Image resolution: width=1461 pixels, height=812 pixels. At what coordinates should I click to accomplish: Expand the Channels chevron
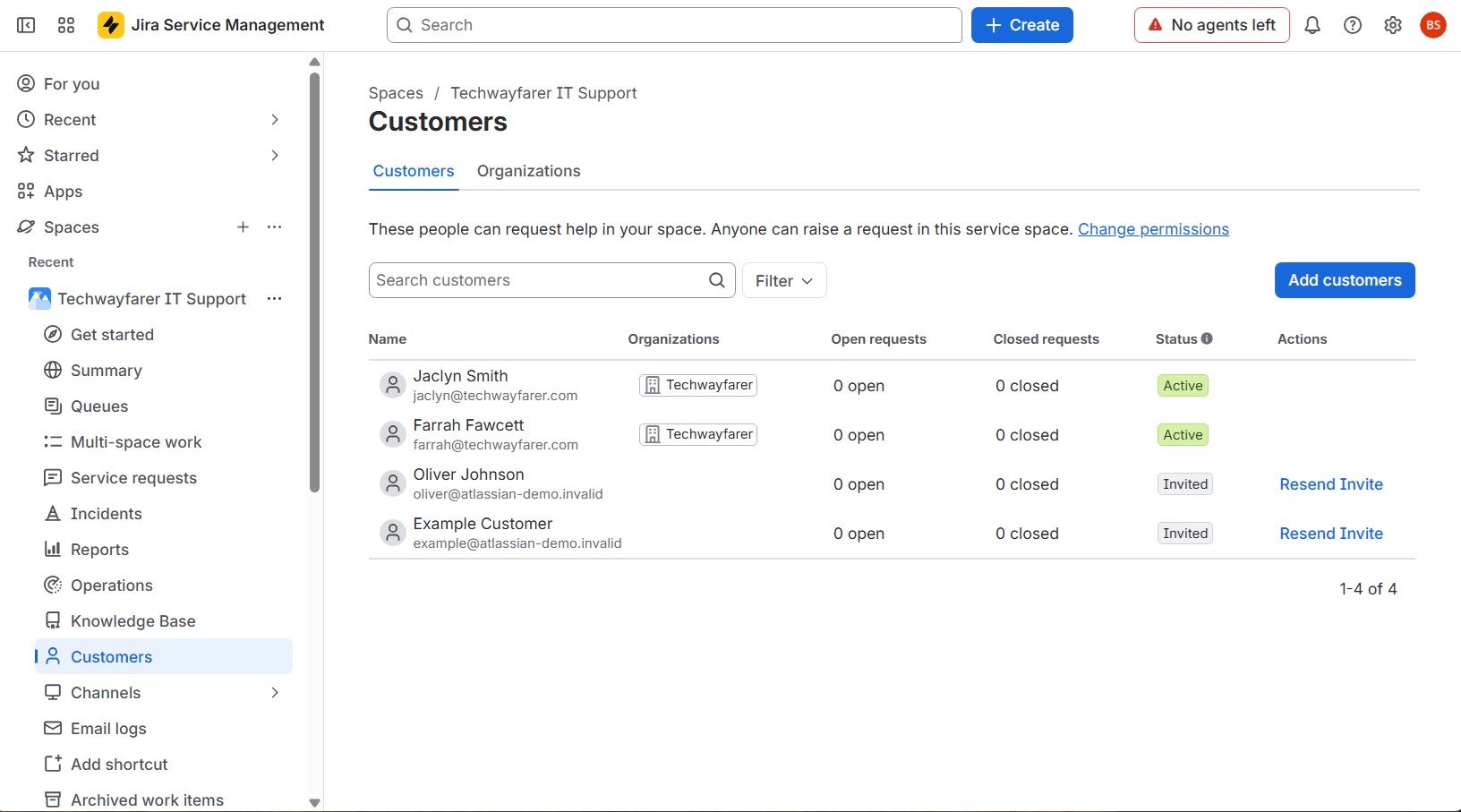coord(275,693)
